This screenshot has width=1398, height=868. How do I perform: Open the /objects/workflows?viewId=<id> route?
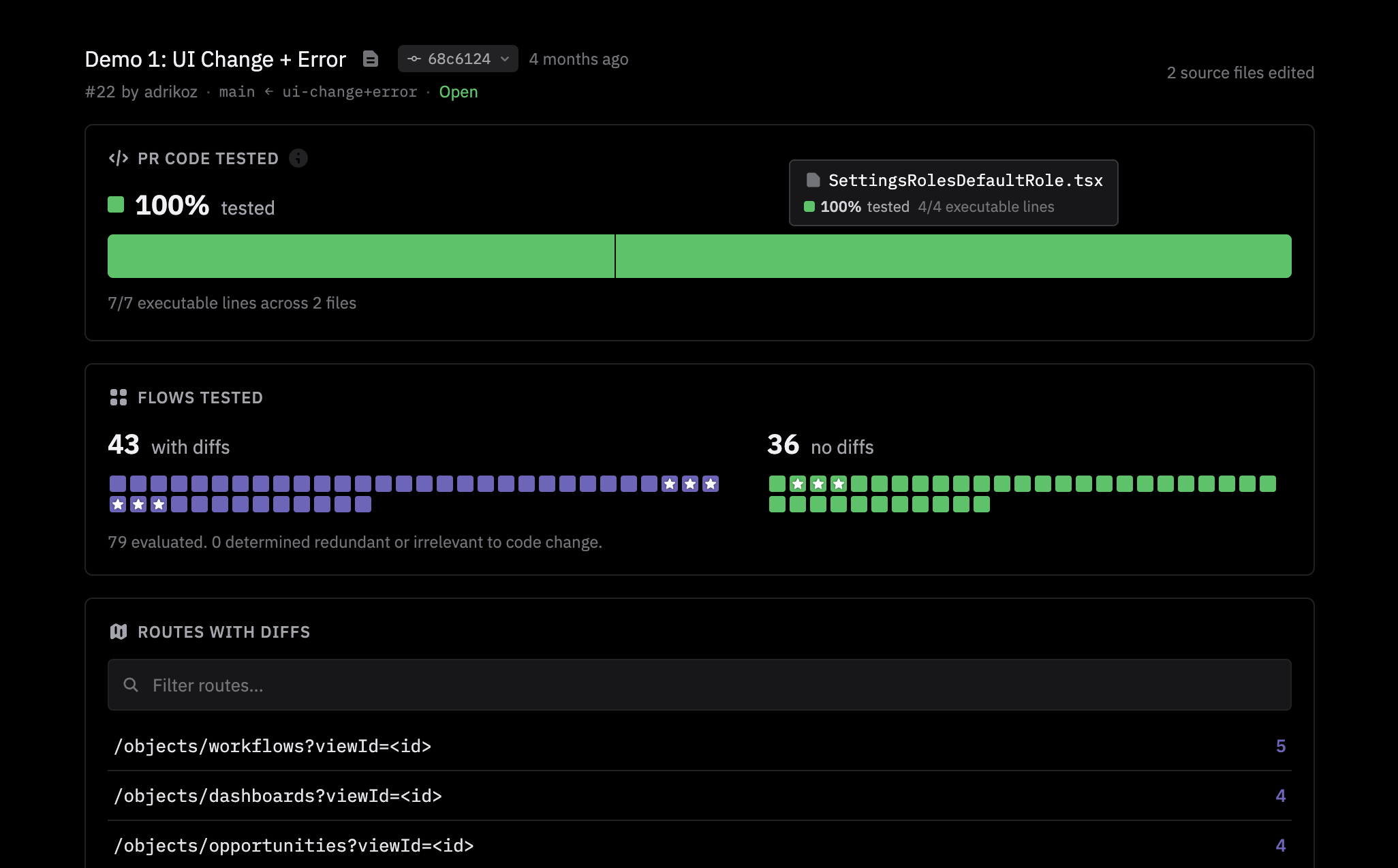tap(699, 746)
